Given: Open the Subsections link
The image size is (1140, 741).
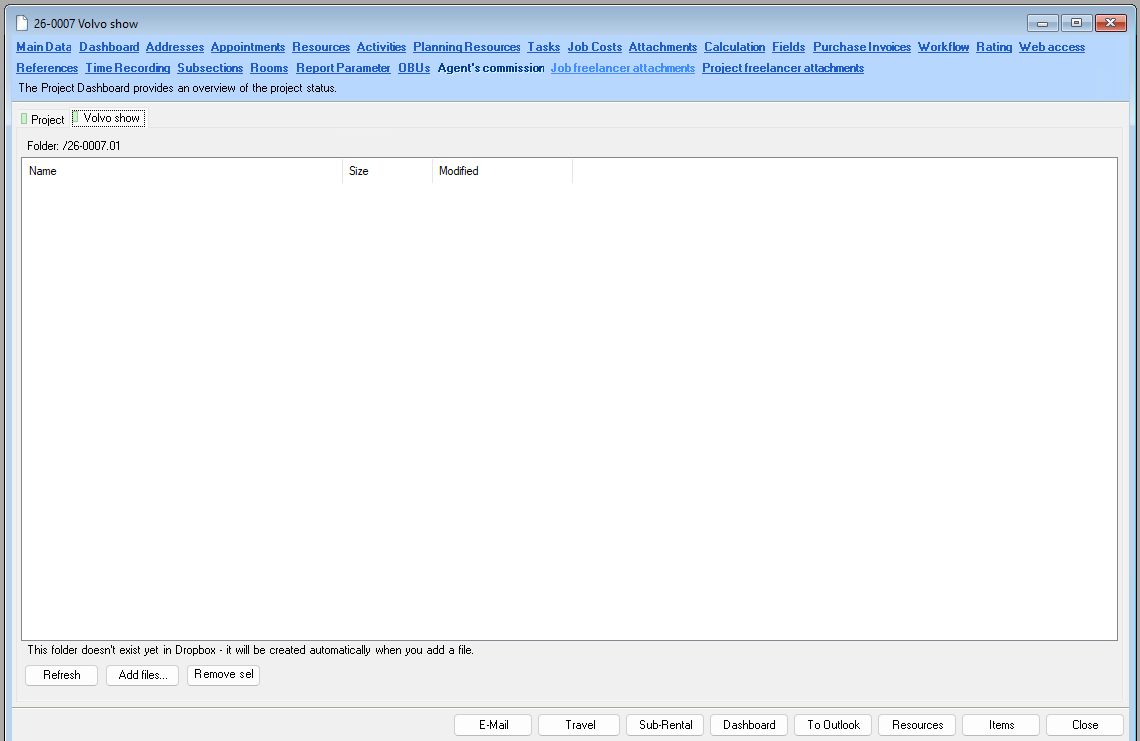Looking at the screenshot, I should [x=210, y=68].
